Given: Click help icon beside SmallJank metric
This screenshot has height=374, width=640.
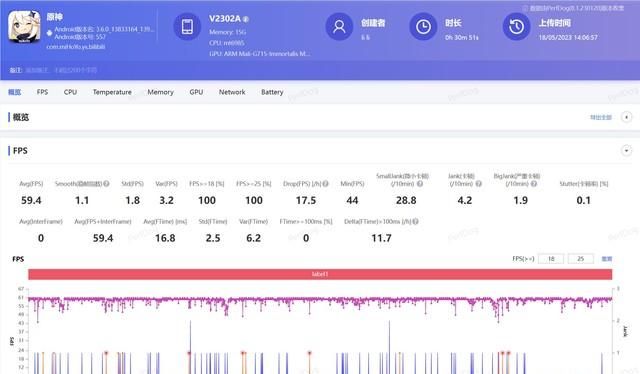Looking at the screenshot, I should tap(420, 184).
